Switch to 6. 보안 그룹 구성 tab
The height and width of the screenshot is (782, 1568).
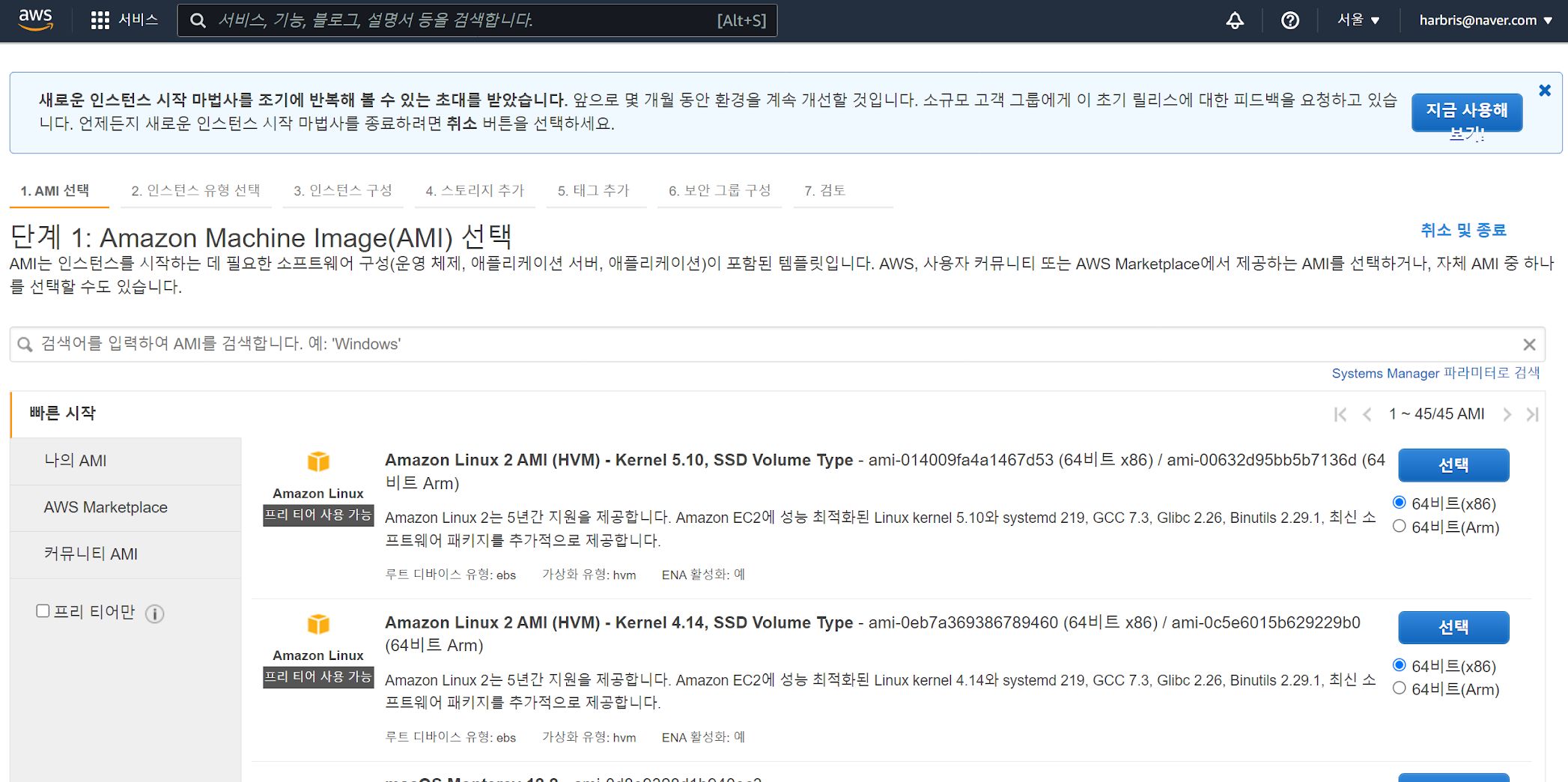tap(720, 191)
